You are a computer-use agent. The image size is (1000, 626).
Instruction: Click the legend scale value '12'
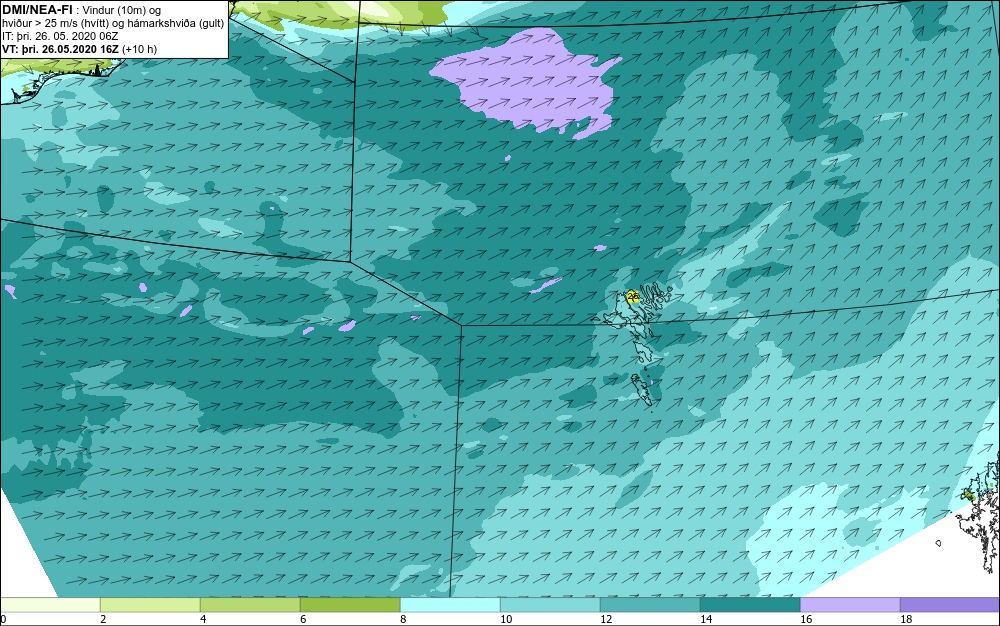point(606,620)
